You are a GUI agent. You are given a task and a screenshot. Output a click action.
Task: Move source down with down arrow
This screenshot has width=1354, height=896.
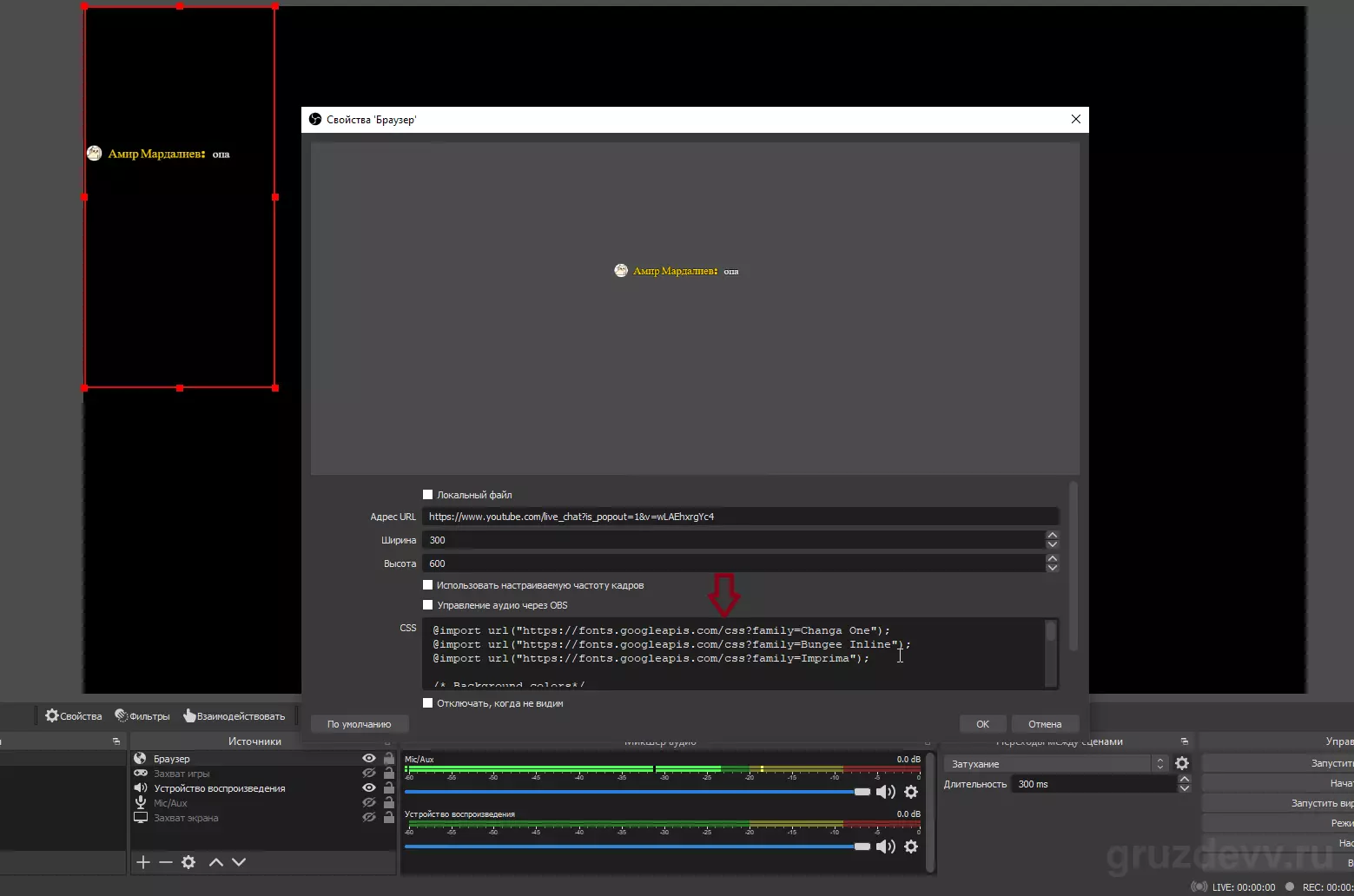[239, 862]
